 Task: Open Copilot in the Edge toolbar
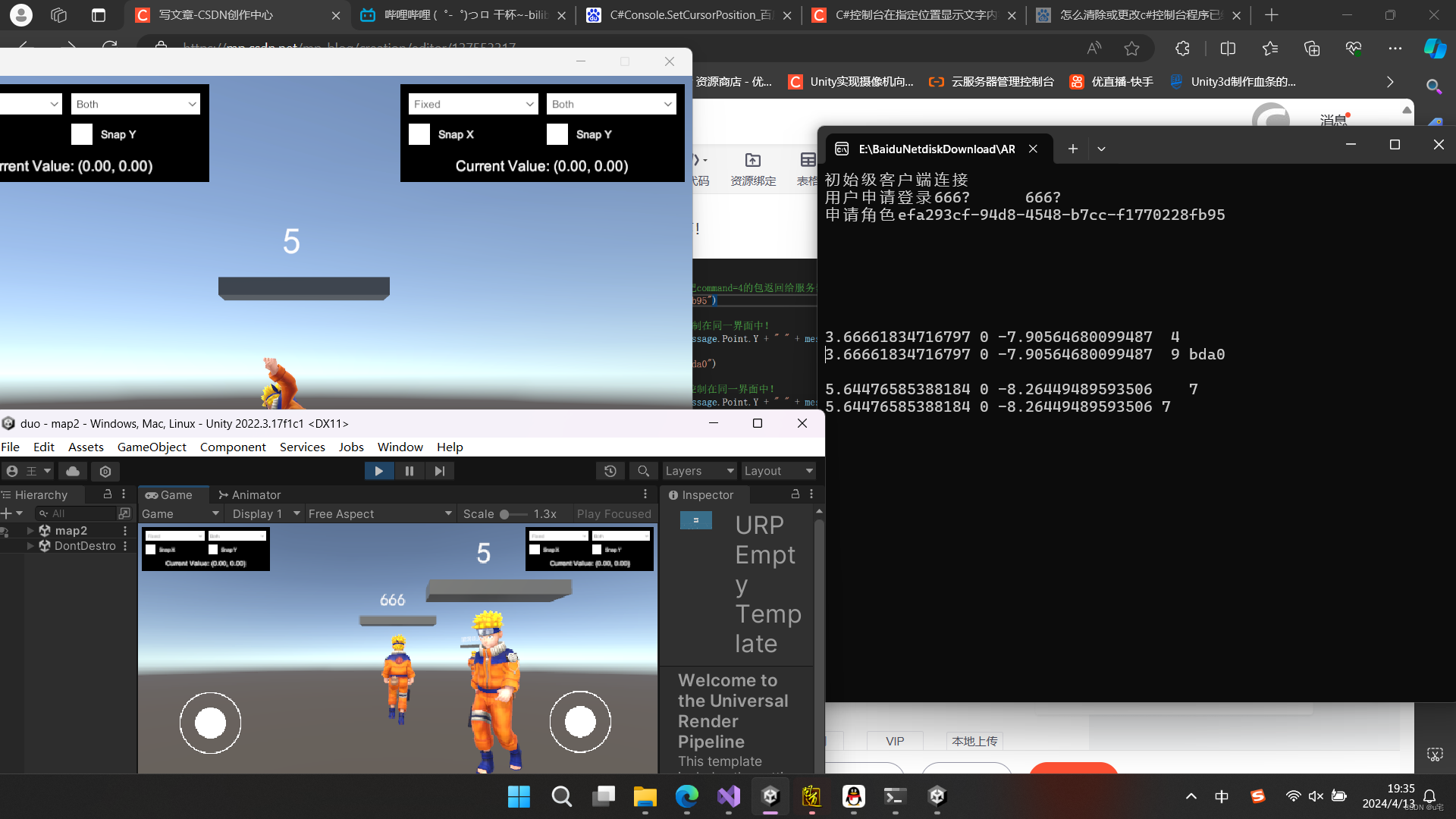[1435, 48]
